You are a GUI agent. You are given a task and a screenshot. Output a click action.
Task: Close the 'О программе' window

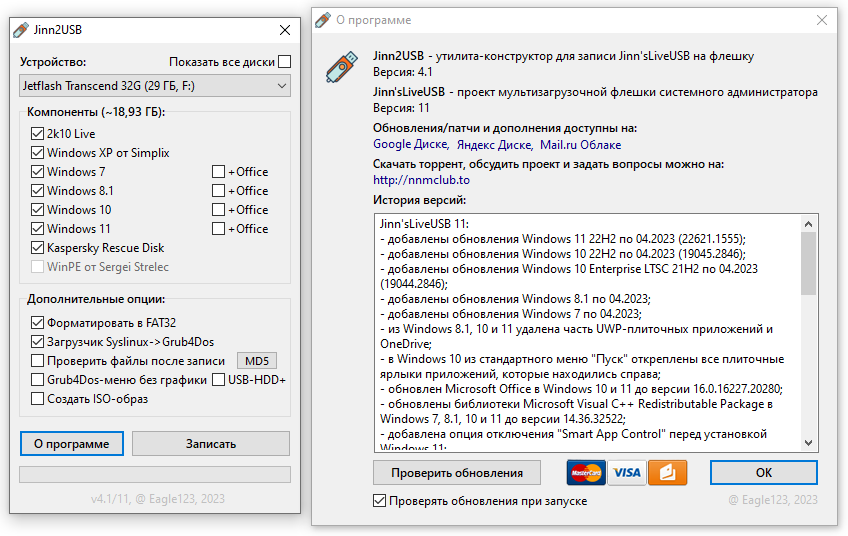822,21
